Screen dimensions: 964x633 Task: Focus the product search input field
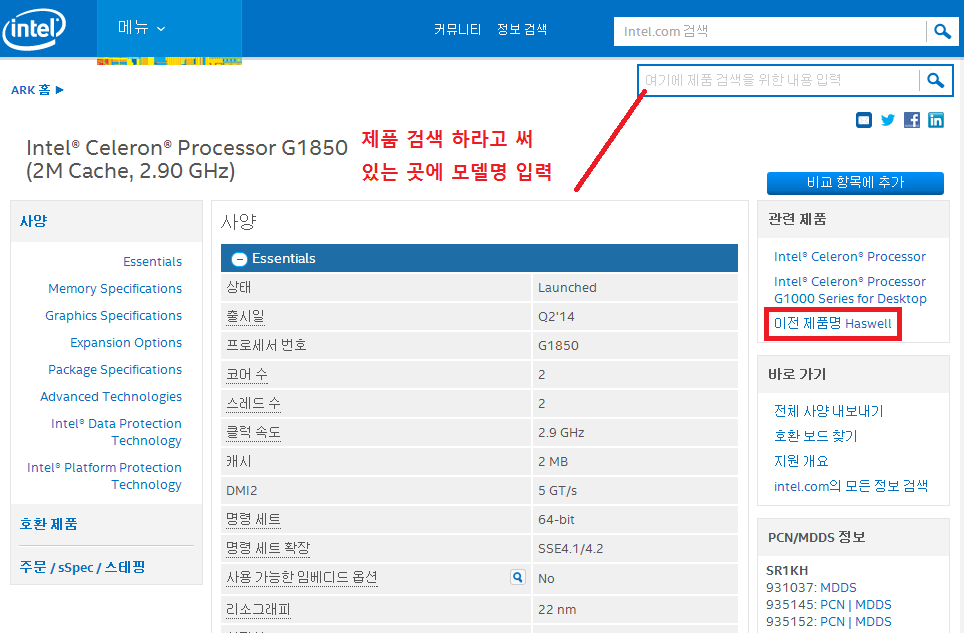(779, 80)
